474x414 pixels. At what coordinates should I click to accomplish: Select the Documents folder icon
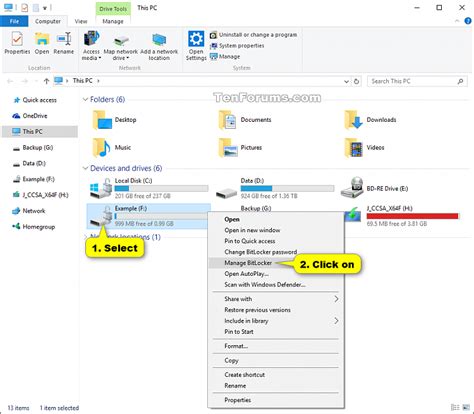click(228, 120)
